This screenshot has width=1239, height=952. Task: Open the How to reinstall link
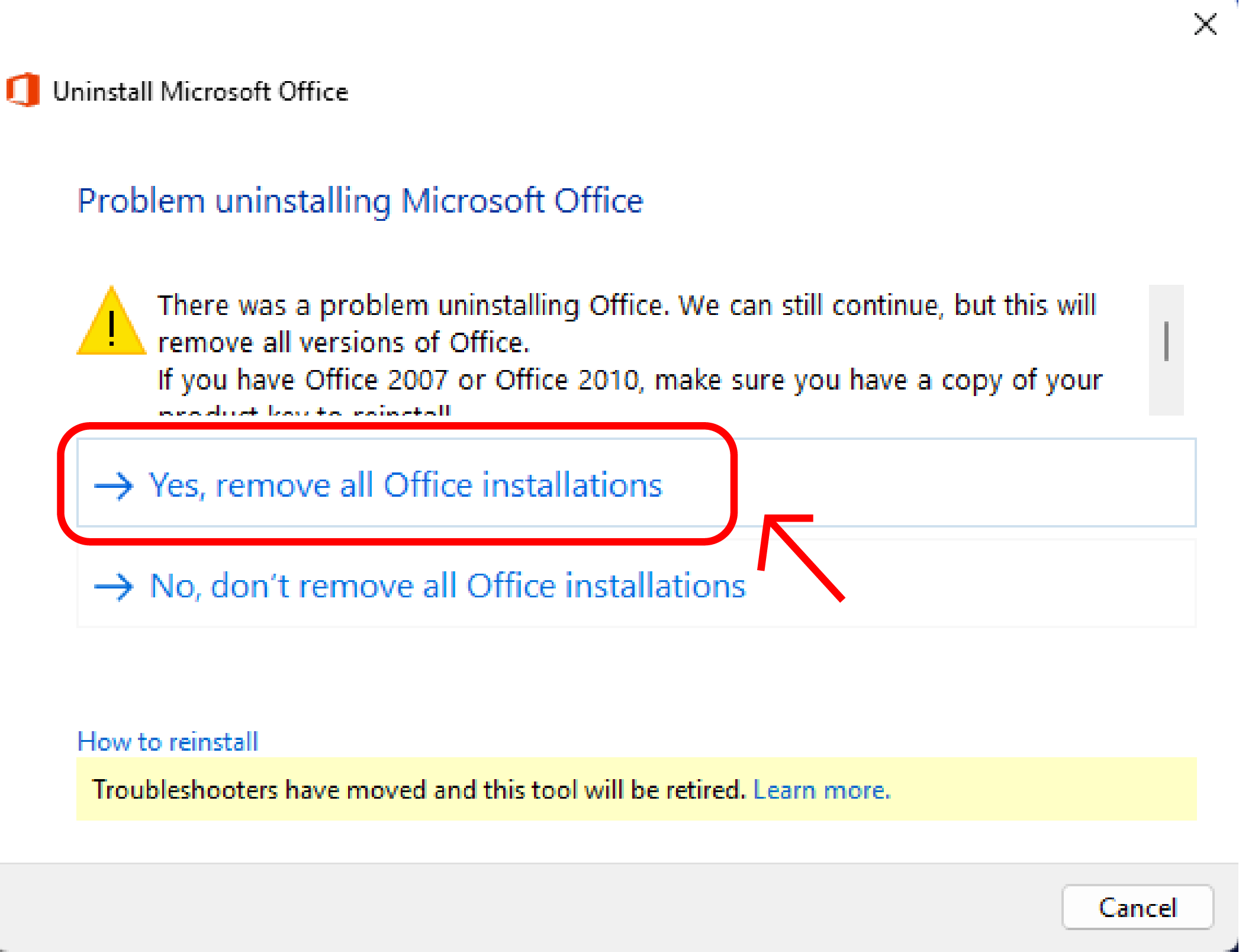pyautogui.click(x=168, y=741)
